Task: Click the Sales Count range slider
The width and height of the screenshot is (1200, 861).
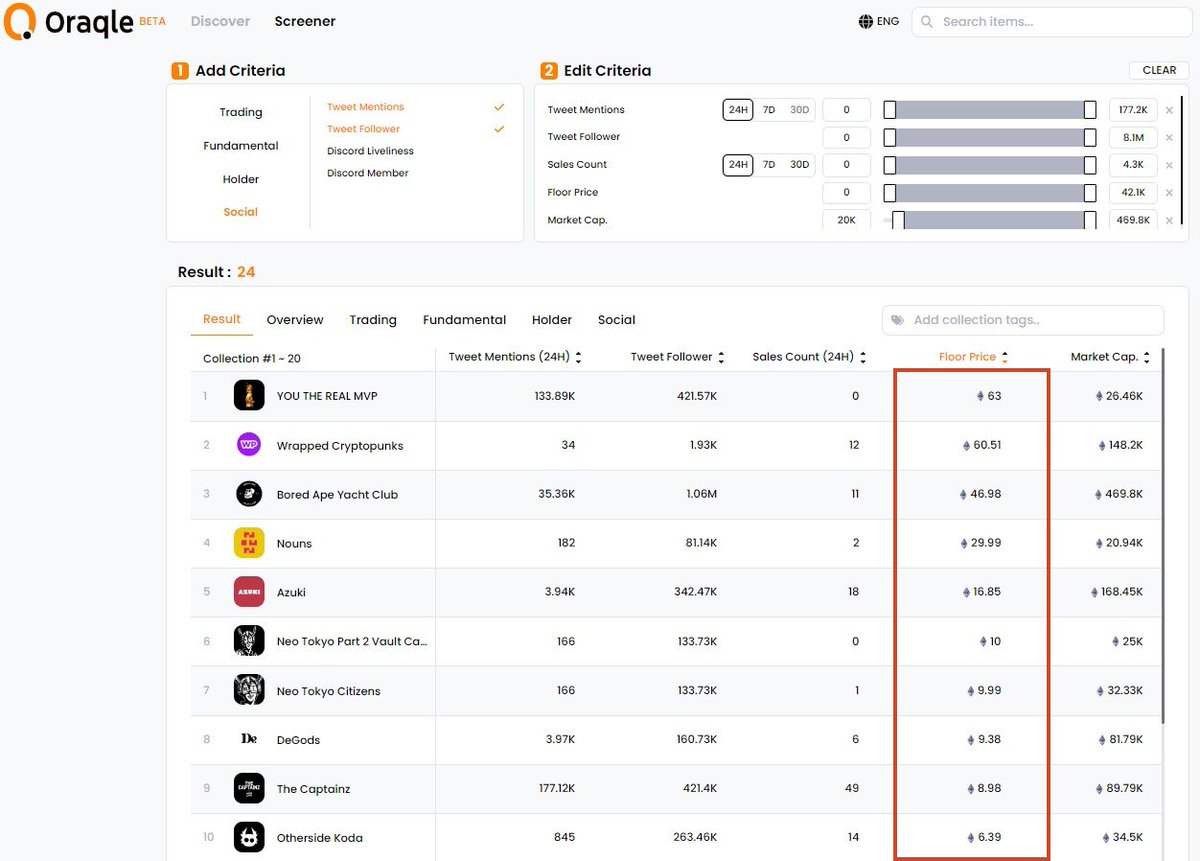Action: point(990,164)
